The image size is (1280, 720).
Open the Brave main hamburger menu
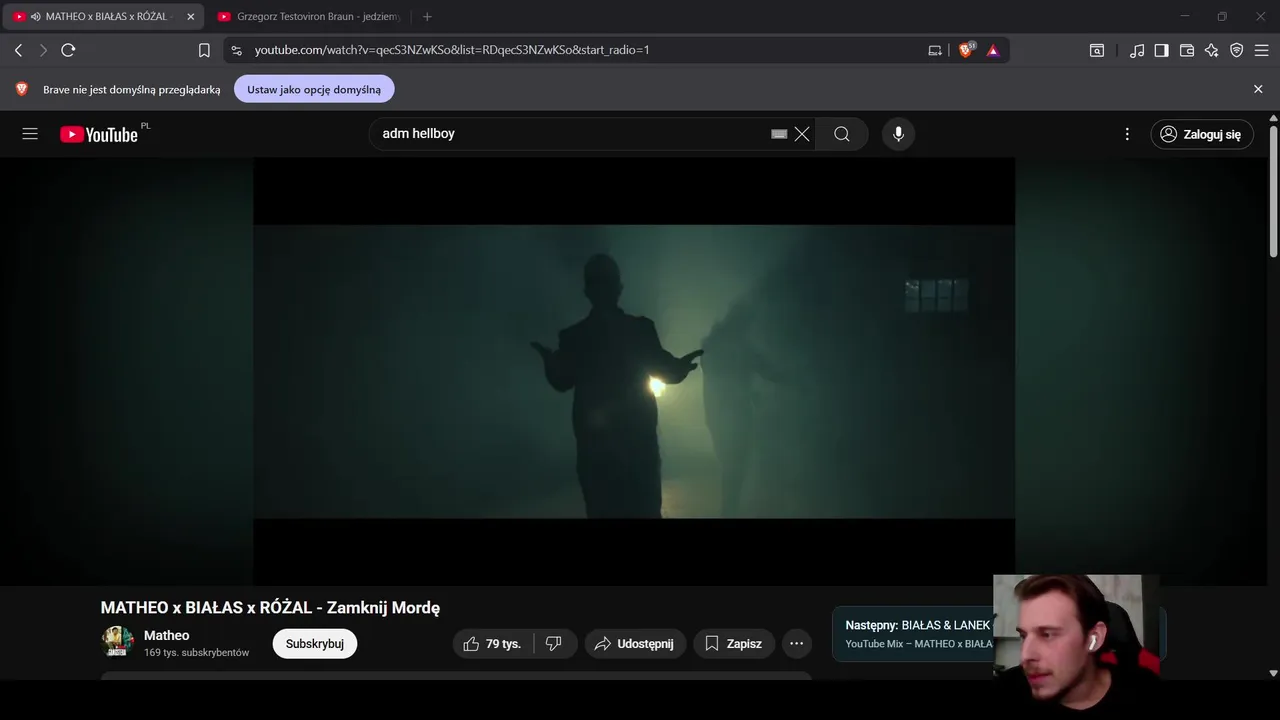[1262, 50]
